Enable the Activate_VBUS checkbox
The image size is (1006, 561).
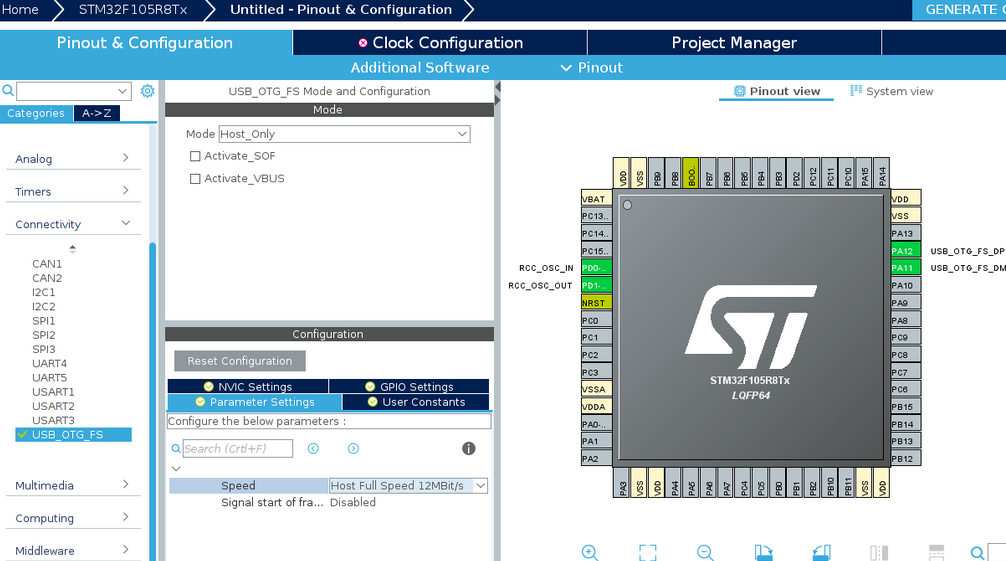pos(195,178)
